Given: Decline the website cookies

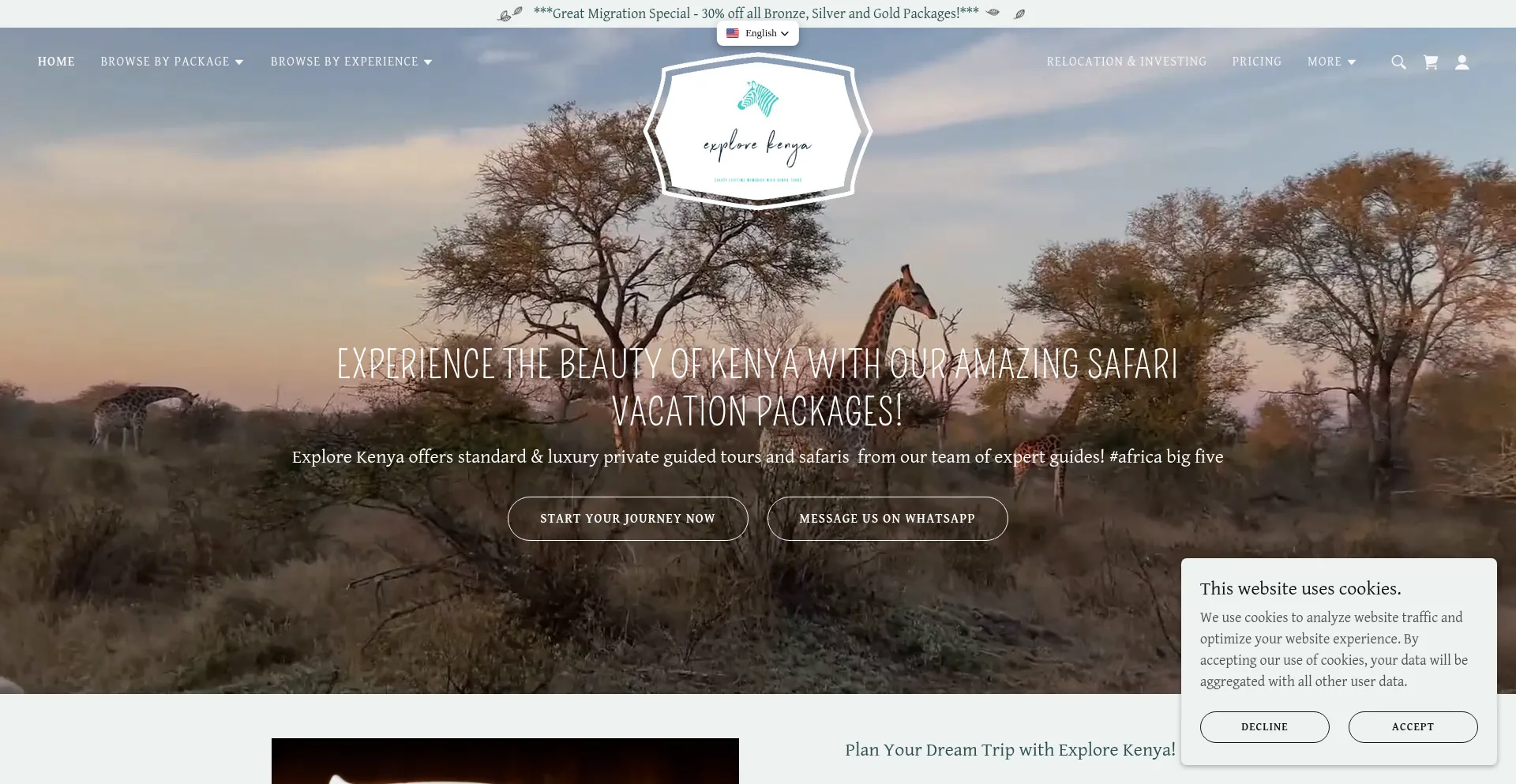Looking at the screenshot, I should 1265,727.
